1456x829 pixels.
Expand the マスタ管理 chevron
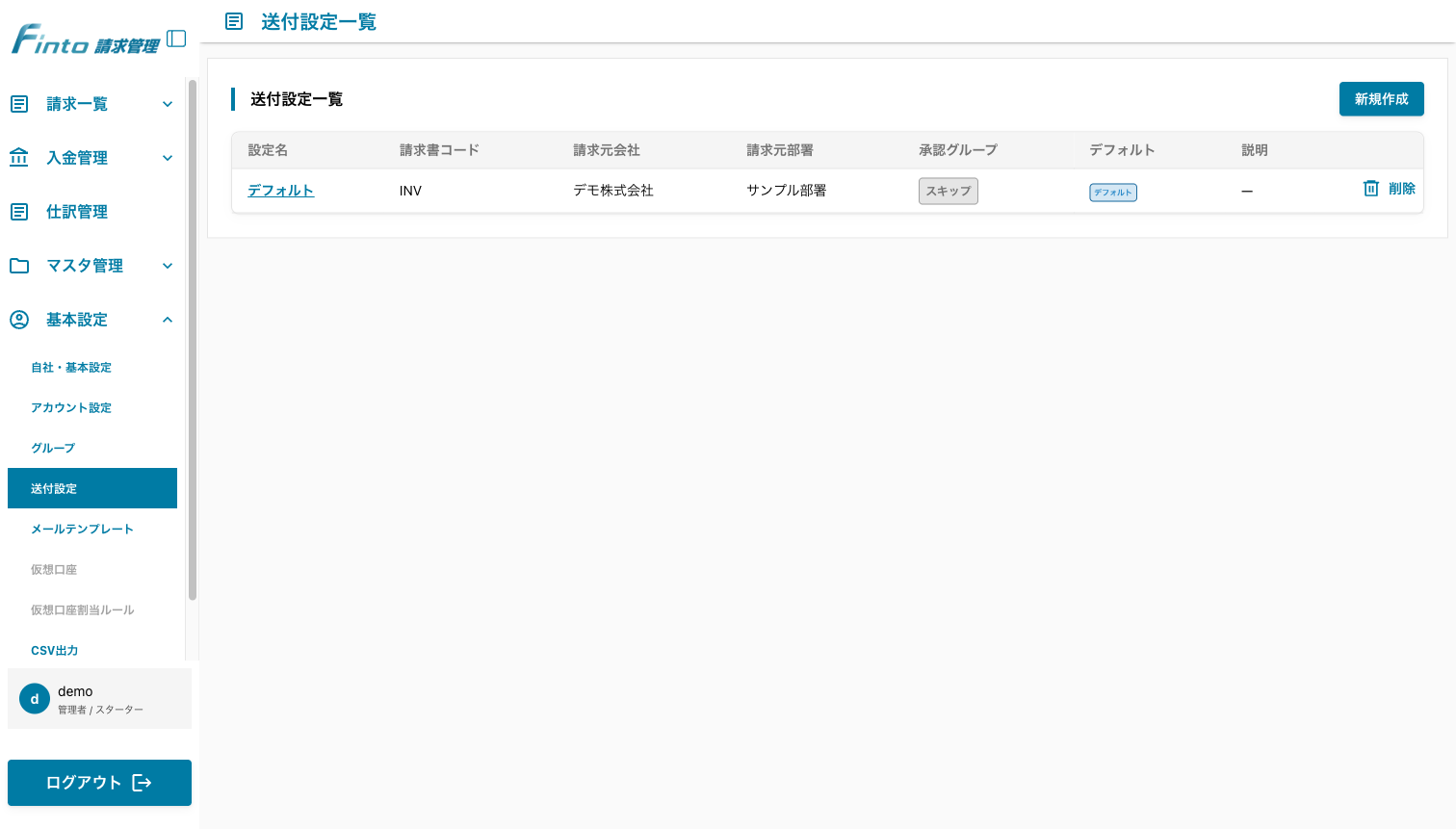click(168, 266)
